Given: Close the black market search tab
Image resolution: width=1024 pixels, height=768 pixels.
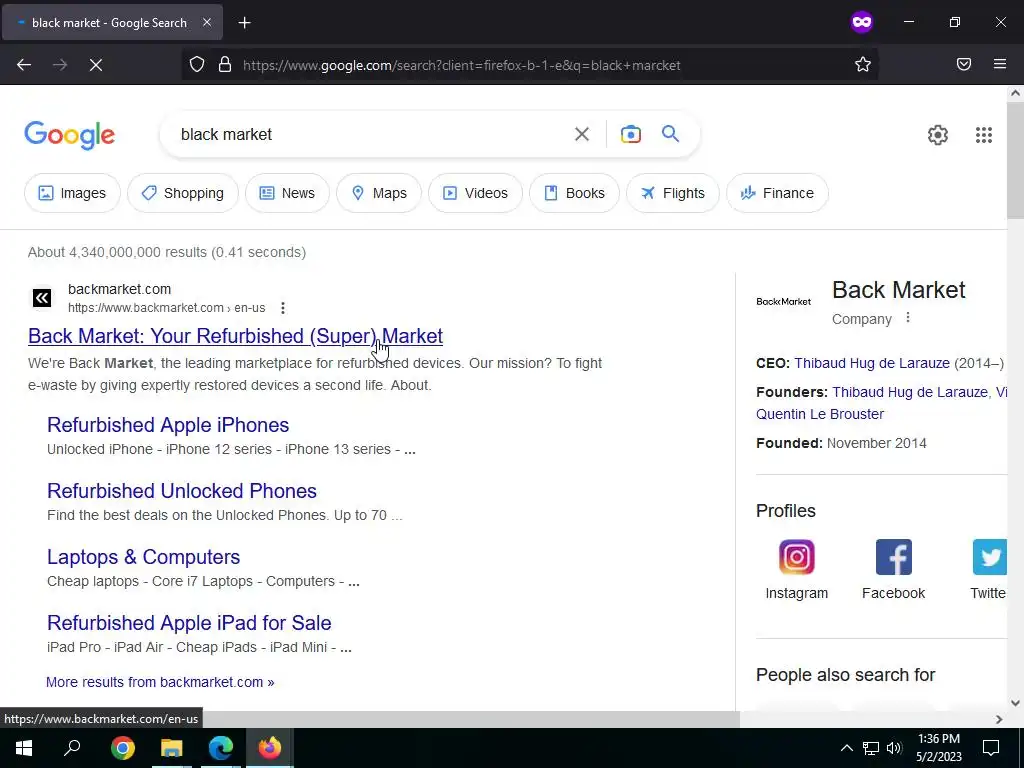Looking at the screenshot, I should pyautogui.click(x=206, y=22).
